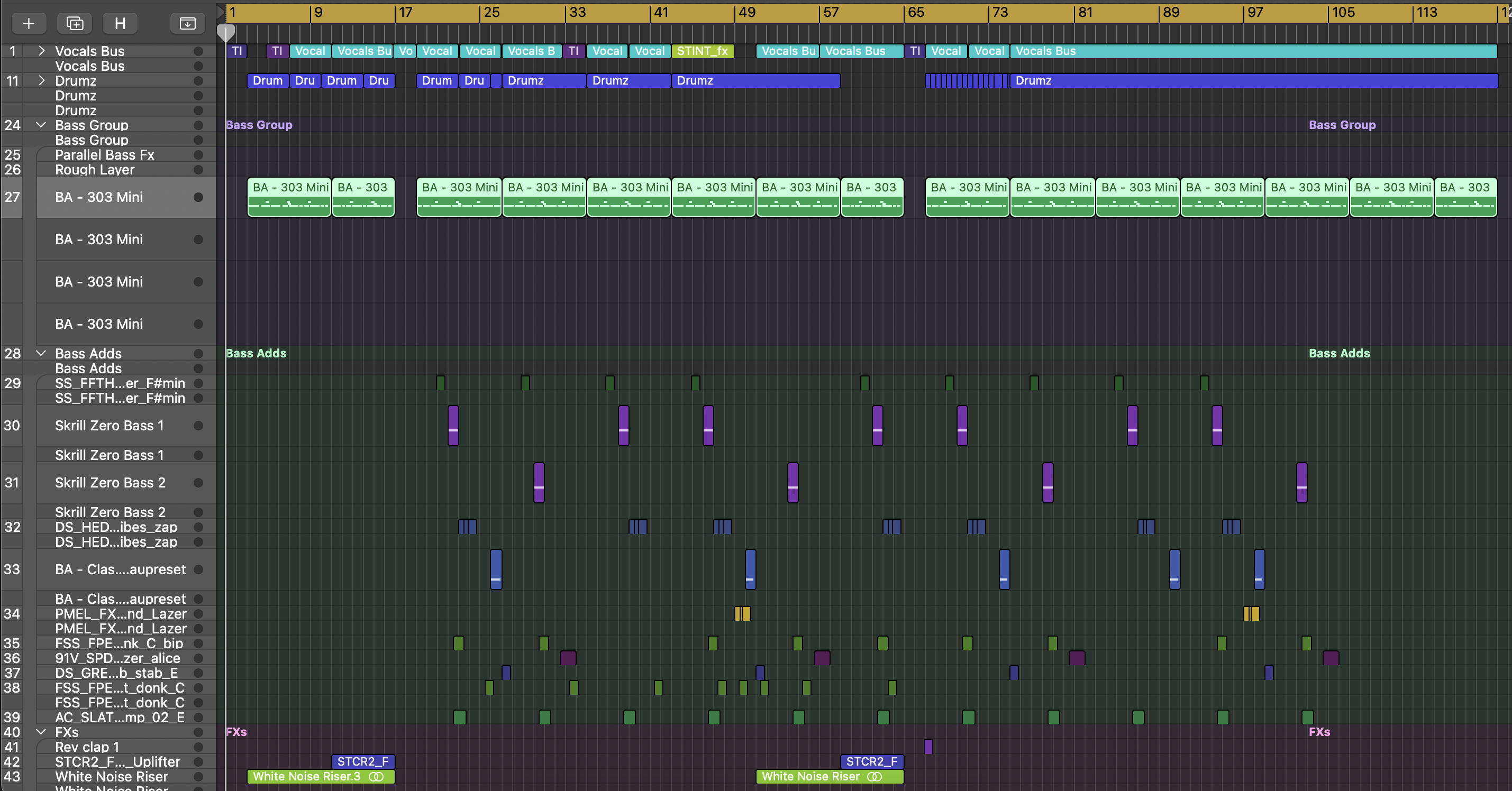Image resolution: width=1512 pixels, height=791 pixels.
Task: Toggle the round dot on 91V_SPD...zer_alice track
Action: tap(198, 658)
